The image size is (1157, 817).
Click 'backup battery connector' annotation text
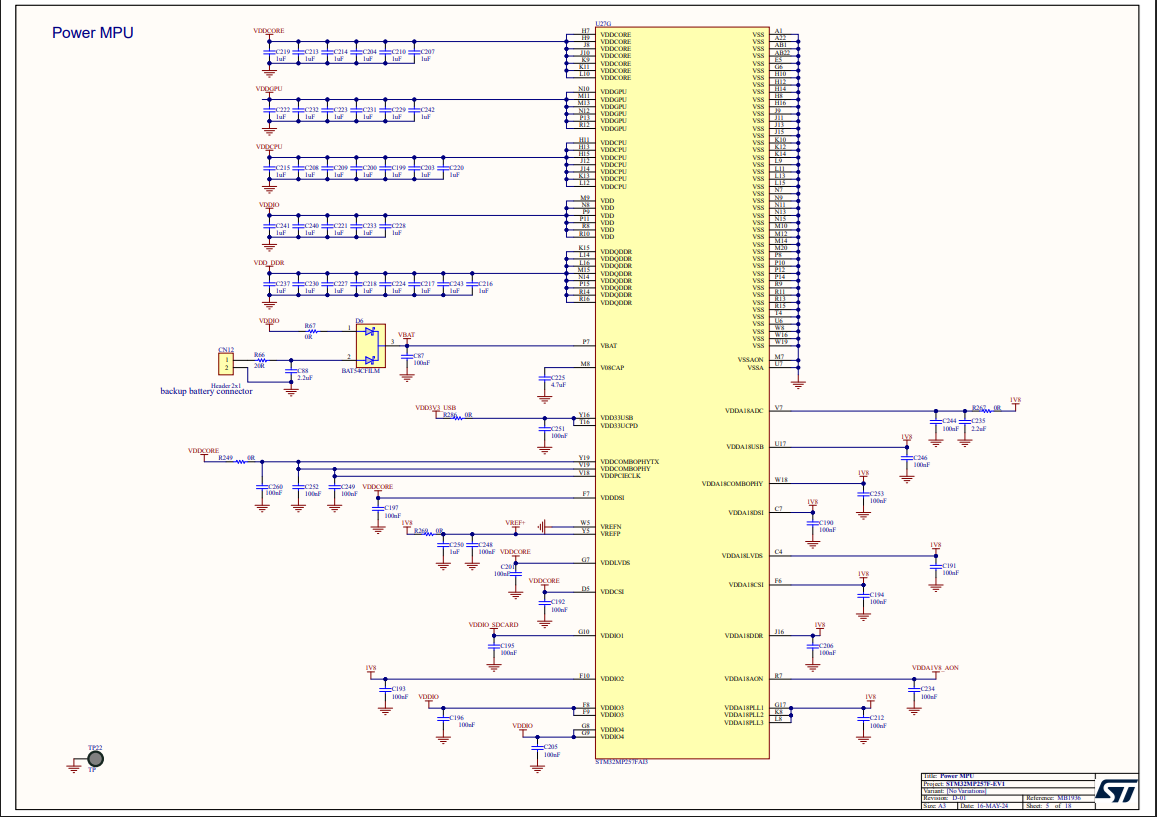point(207,391)
